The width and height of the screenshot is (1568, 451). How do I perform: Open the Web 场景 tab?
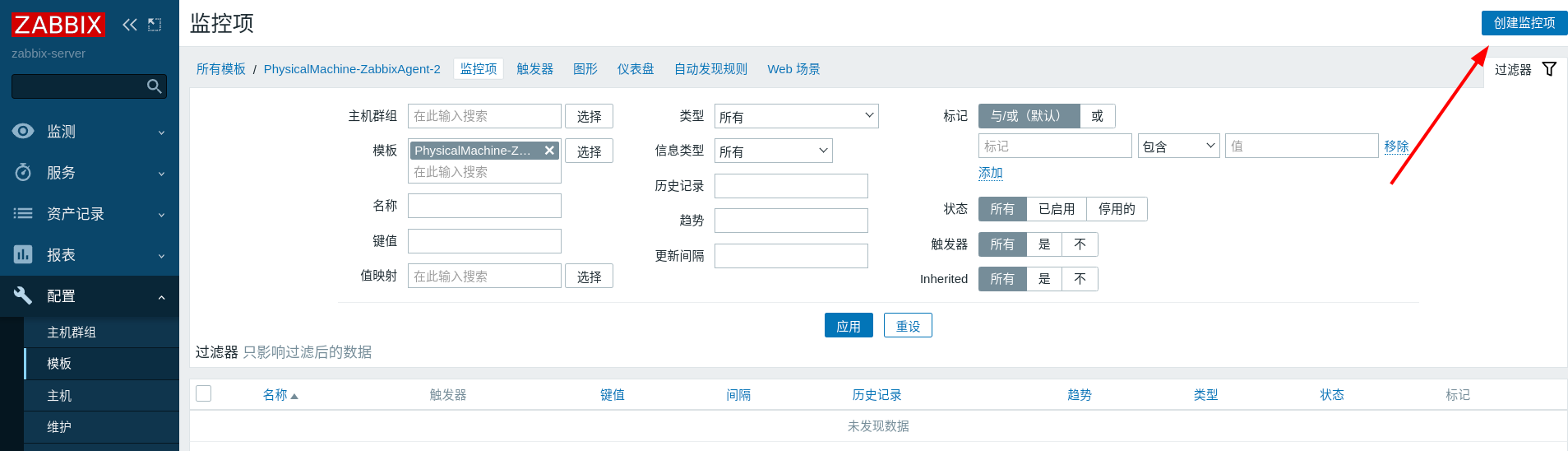793,69
